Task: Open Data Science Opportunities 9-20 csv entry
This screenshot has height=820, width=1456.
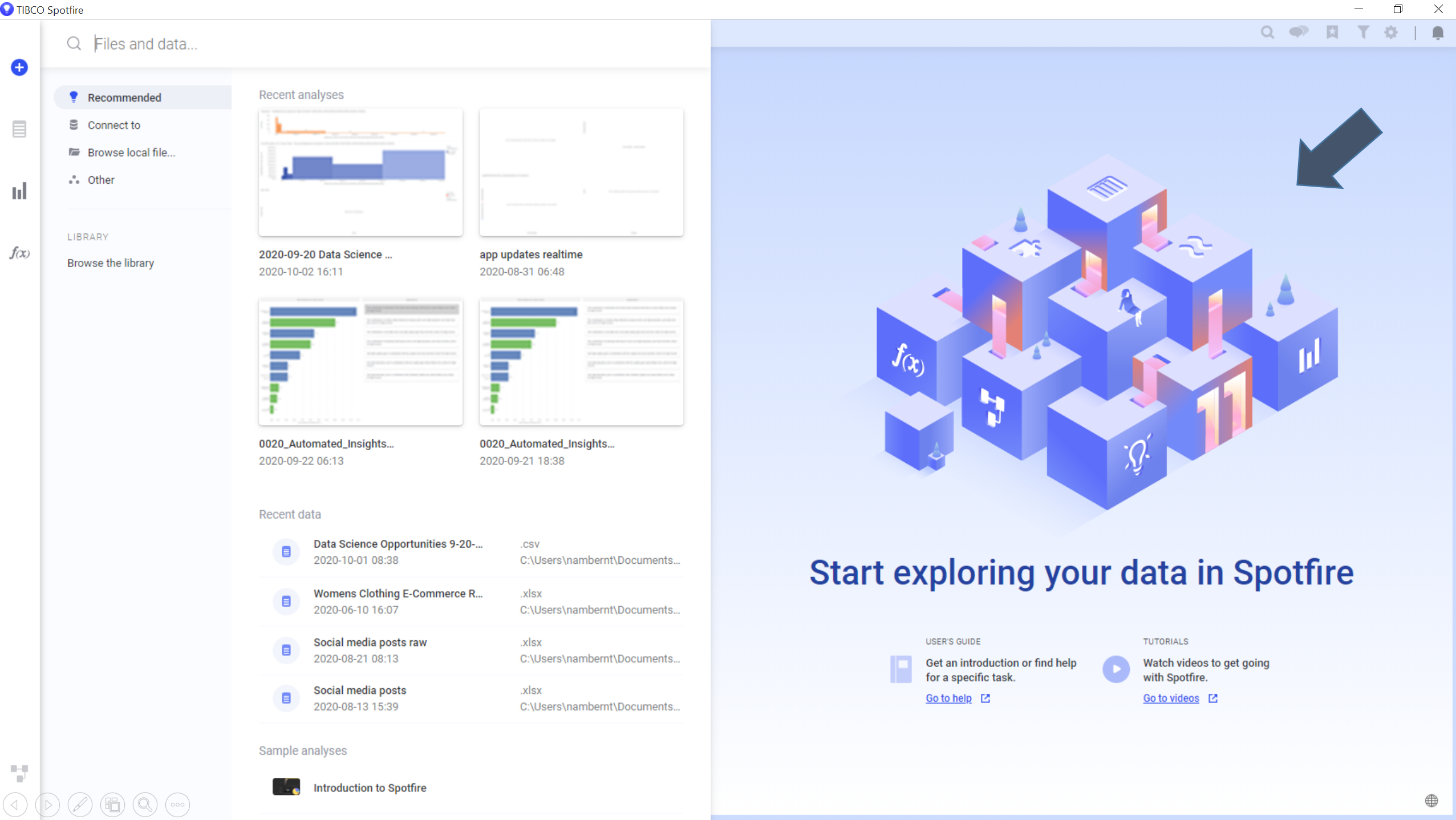Action: [471, 552]
